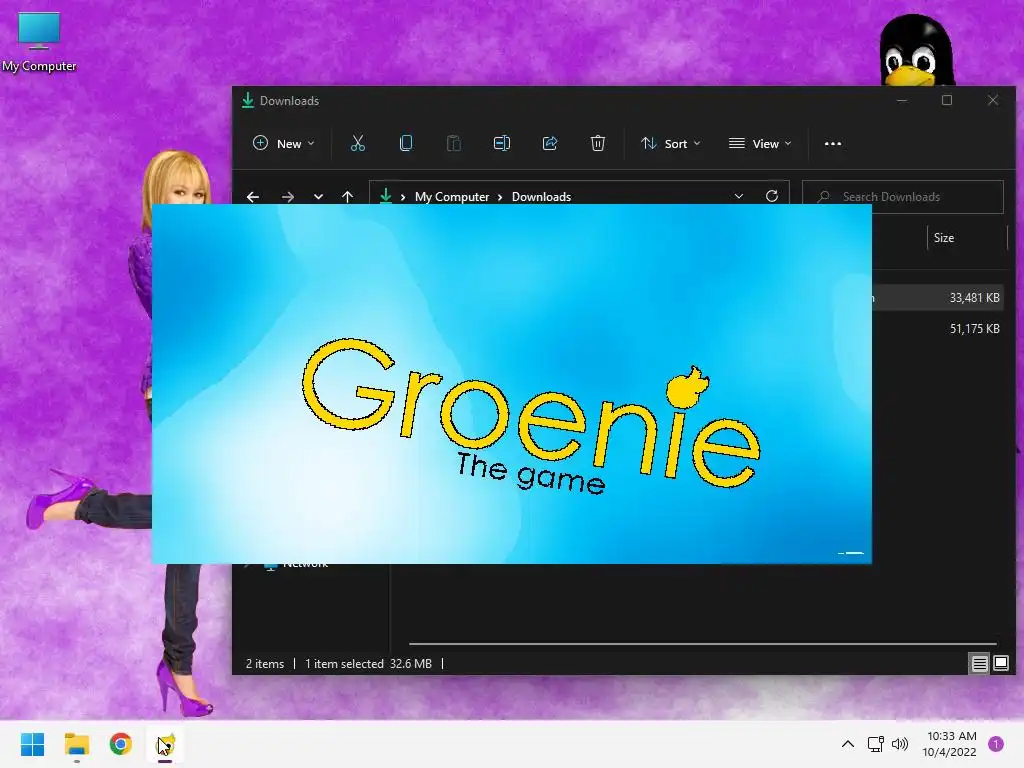Expand the address bar history dropdown
Image resolution: width=1024 pixels, height=768 pixels.
click(x=739, y=197)
